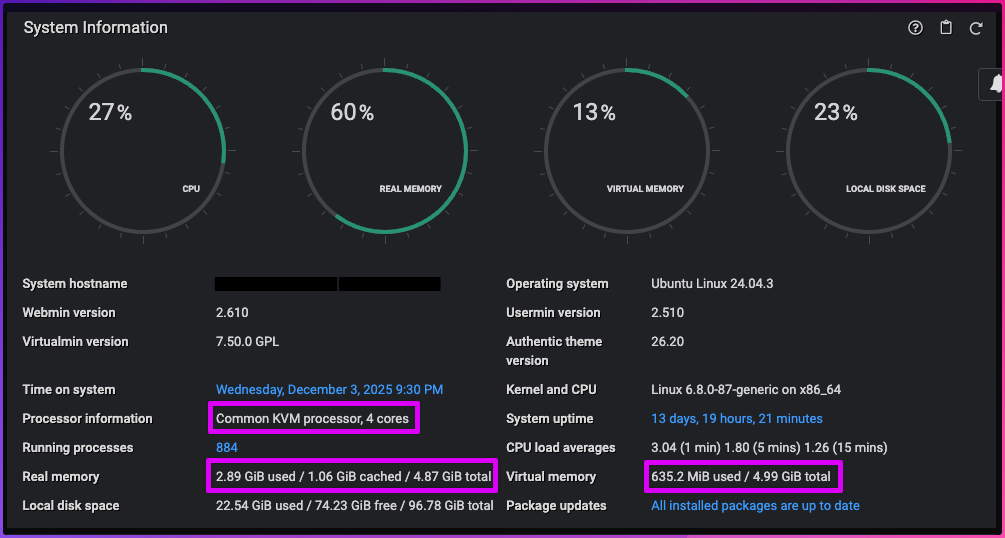
Task: Click 'All installed packages are up to date'
Action: click(755, 506)
